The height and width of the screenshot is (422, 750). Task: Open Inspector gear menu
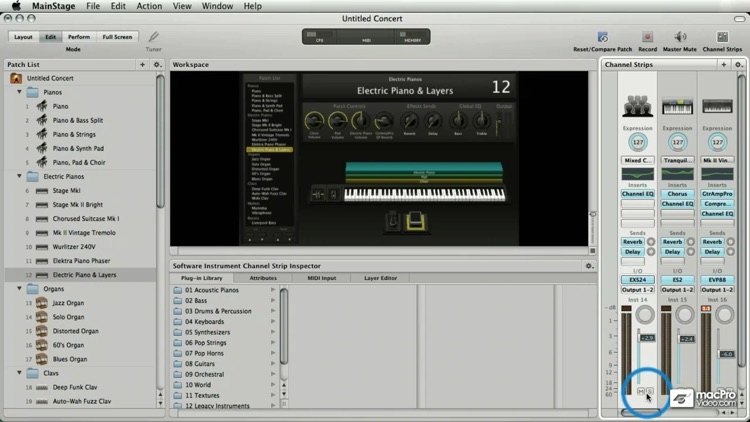coord(589,266)
